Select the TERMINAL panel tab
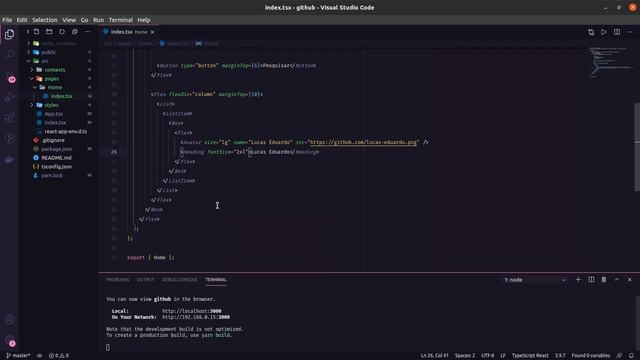 click(x=216, y=280)
